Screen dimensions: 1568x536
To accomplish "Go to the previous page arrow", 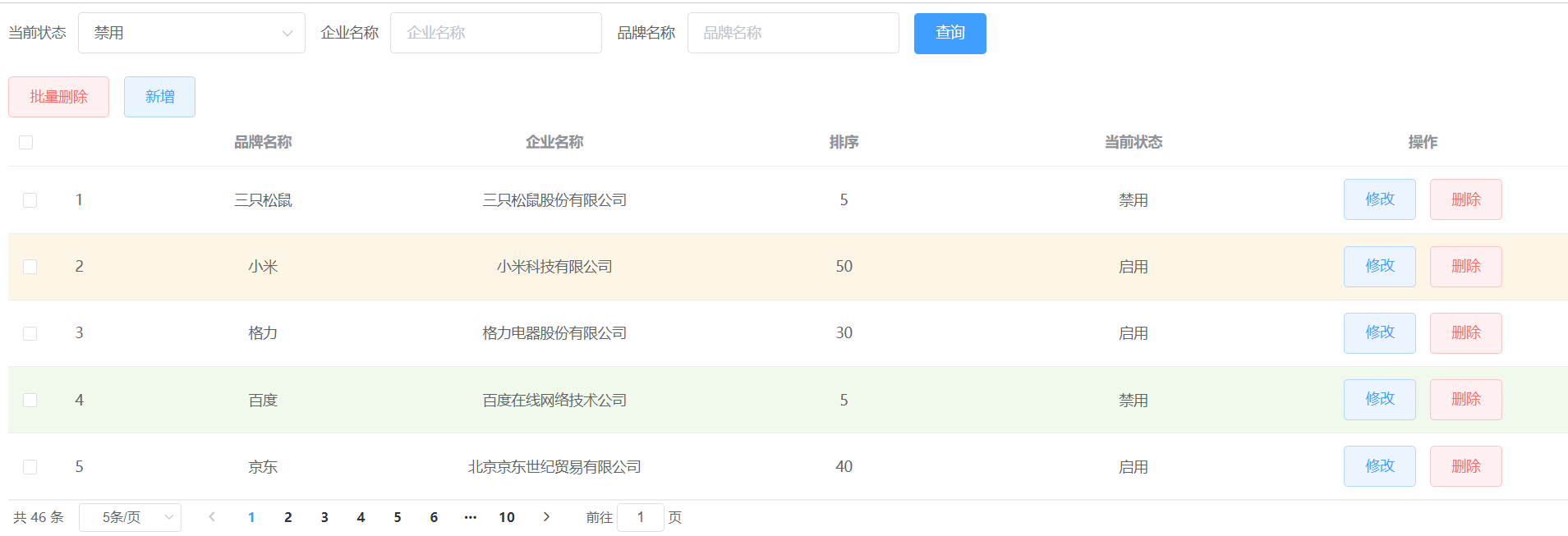I will pos(212,517).
